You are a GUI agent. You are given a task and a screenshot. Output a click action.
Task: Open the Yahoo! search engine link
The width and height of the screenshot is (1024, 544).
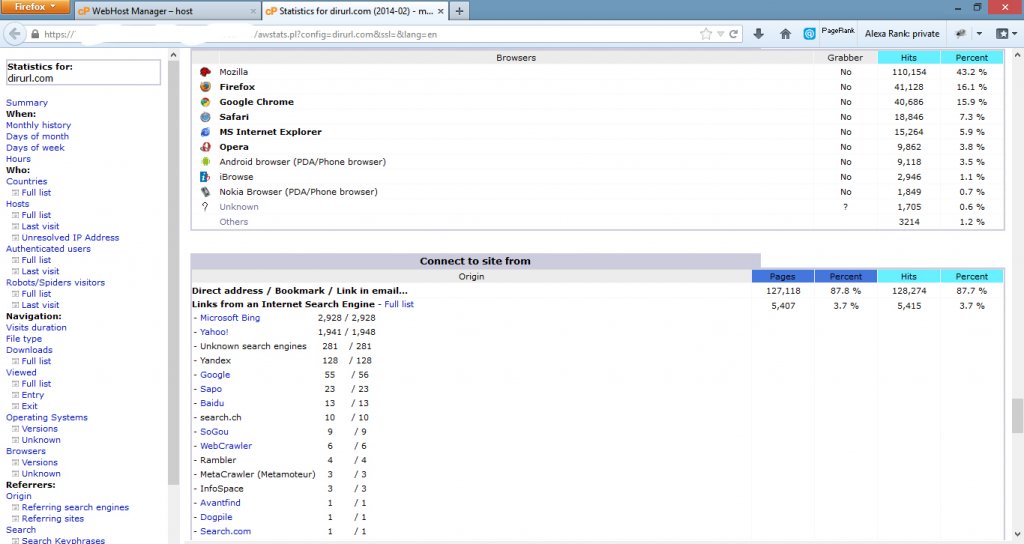point(214,332)
